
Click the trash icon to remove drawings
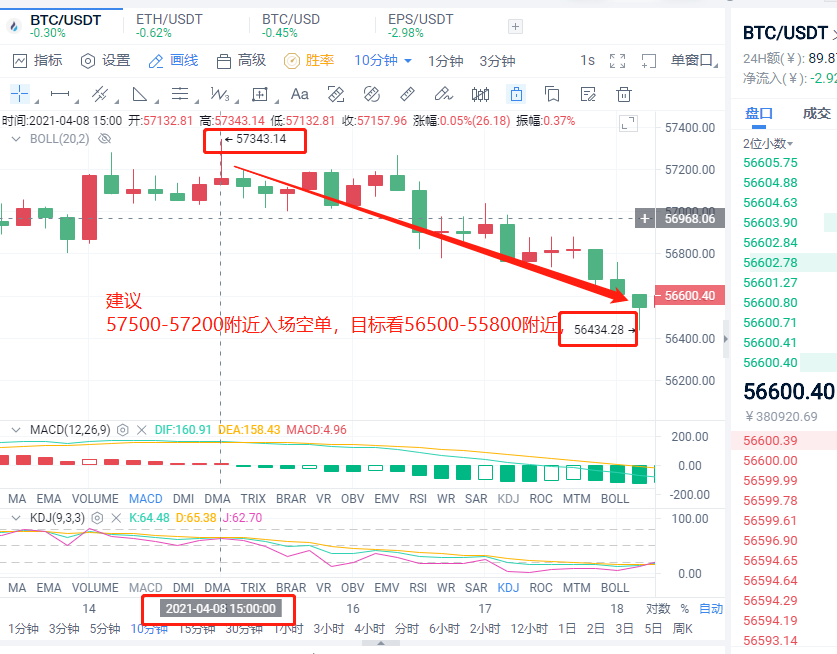pos(624,94)
